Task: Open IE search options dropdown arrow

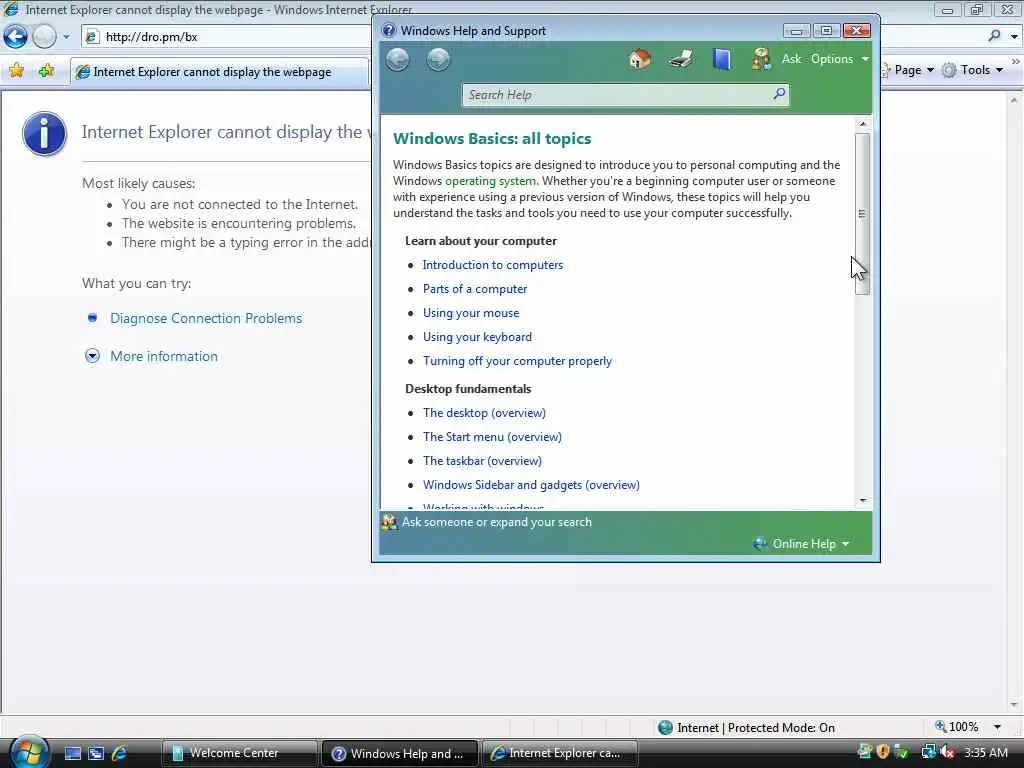Action: (x=1014, y=37)
